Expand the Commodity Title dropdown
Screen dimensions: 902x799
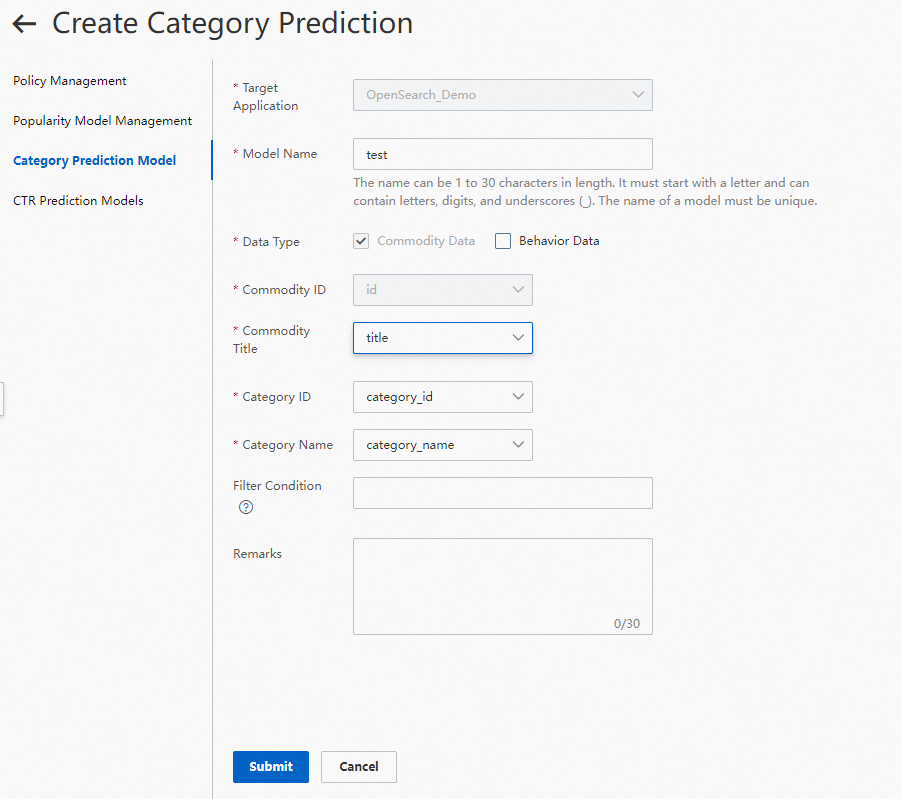click(x=442, y=338)
